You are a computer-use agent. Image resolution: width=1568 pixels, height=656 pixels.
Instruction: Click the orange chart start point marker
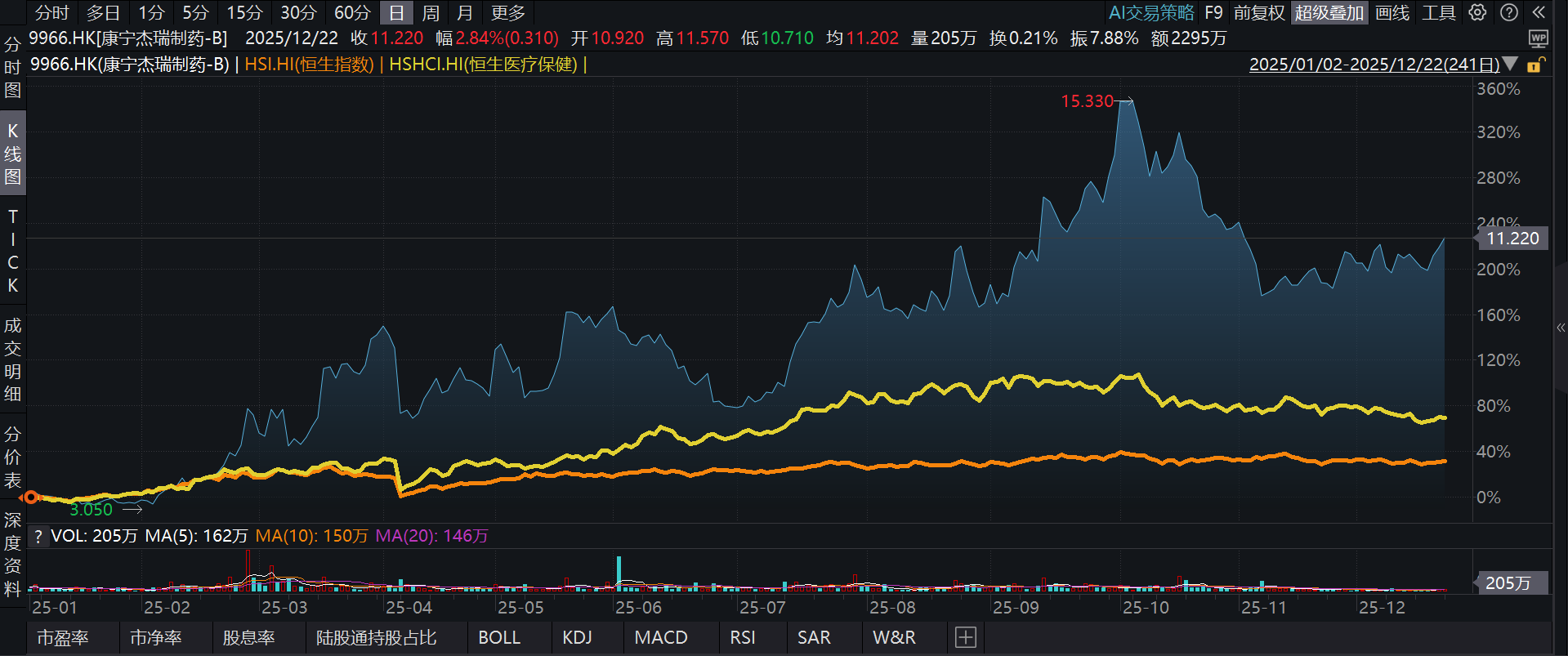pos(31,497)
